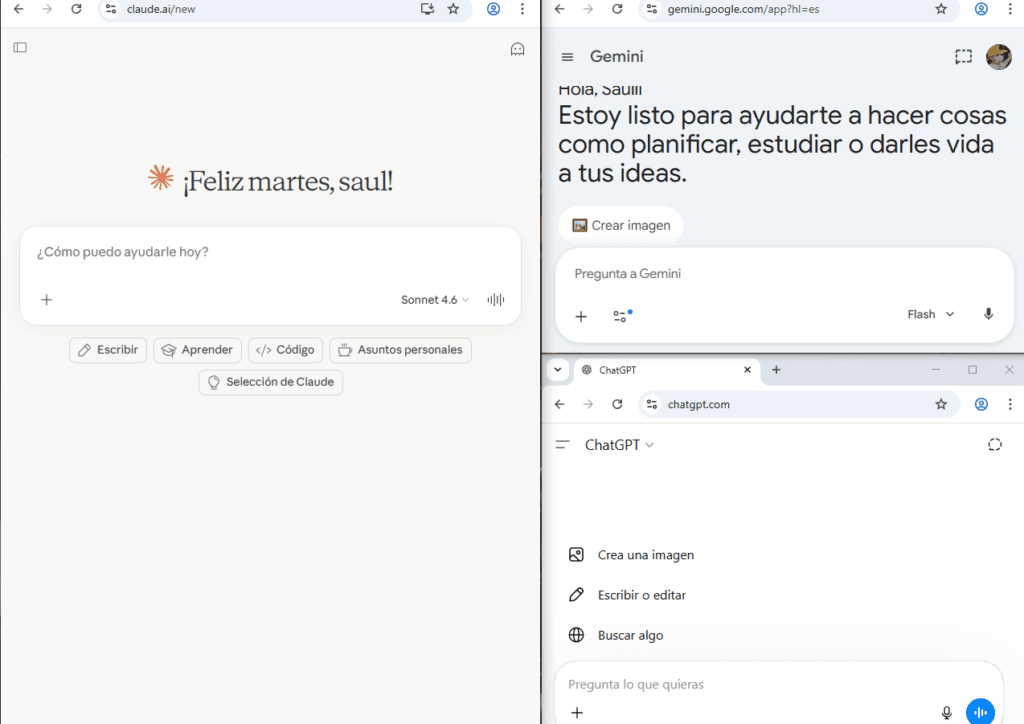This screenshot has height=724, width=1024.
Task: Open ChatGPT sidebar menu icon
Action: (x=562, y=445)
